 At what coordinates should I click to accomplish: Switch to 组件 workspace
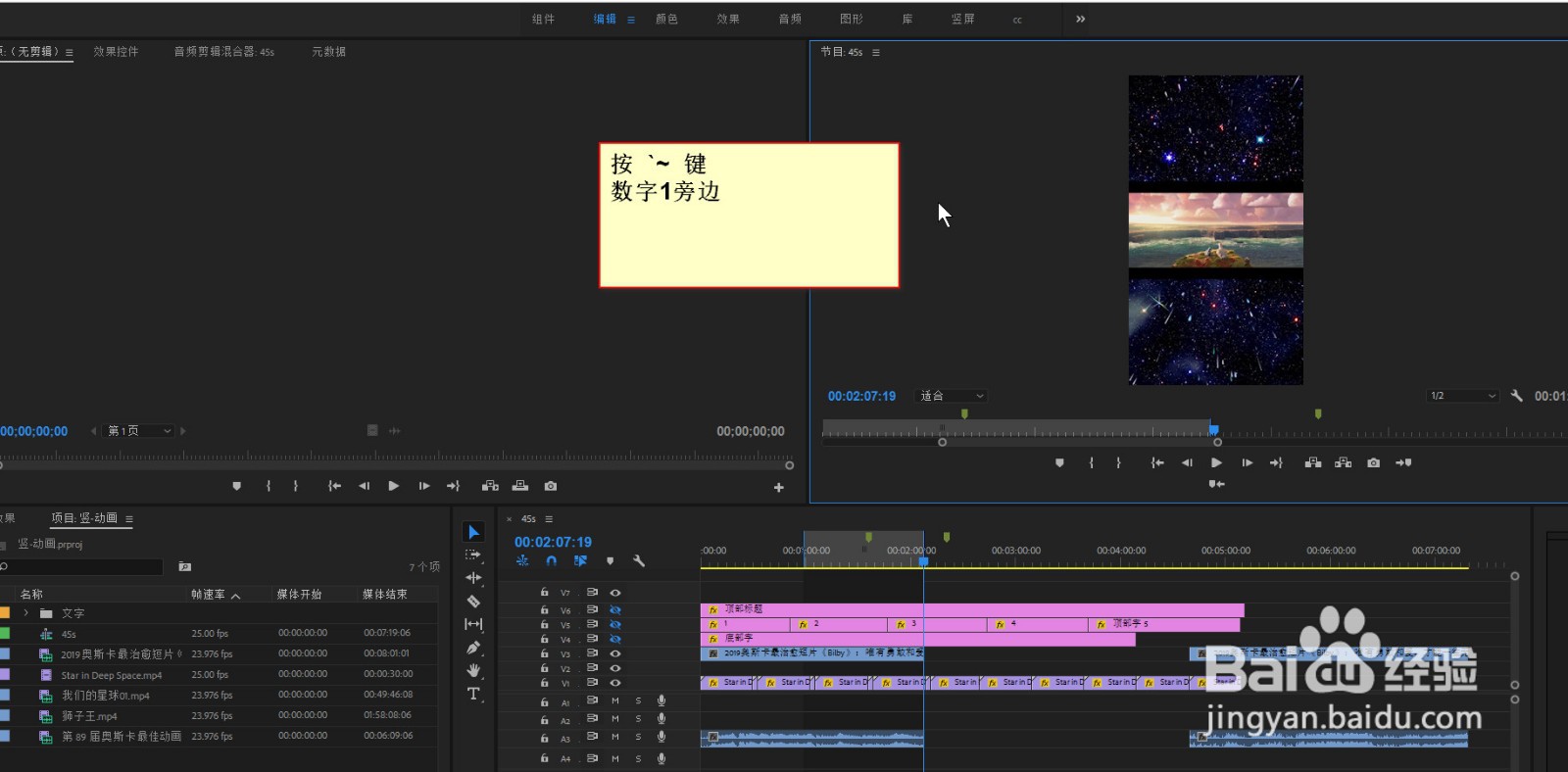click(x=543, y=19)
